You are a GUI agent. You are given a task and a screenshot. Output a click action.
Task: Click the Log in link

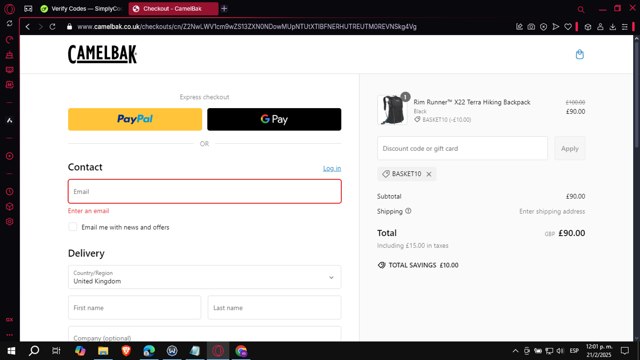point(332,168)
